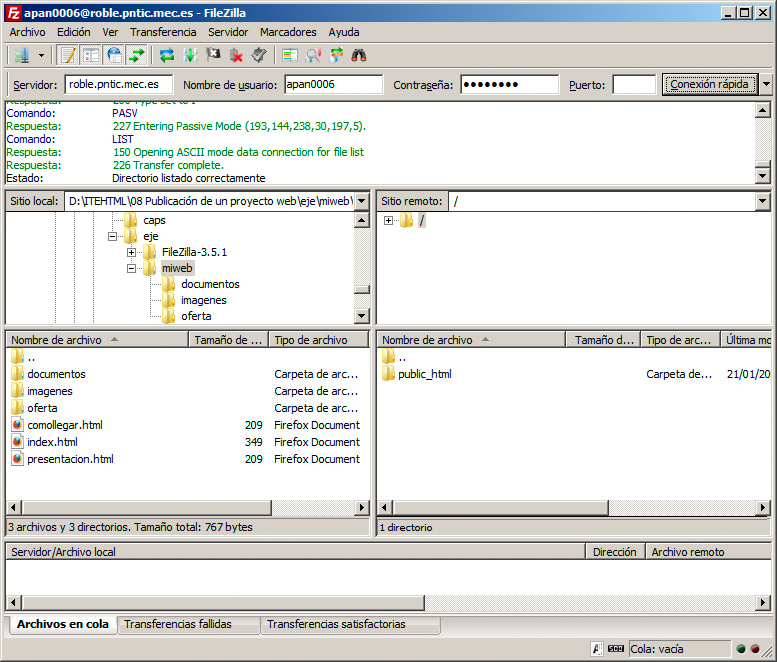Click the Firefox icon beside comollegar.html
The image size is (777, 662).
click(17, 425)
